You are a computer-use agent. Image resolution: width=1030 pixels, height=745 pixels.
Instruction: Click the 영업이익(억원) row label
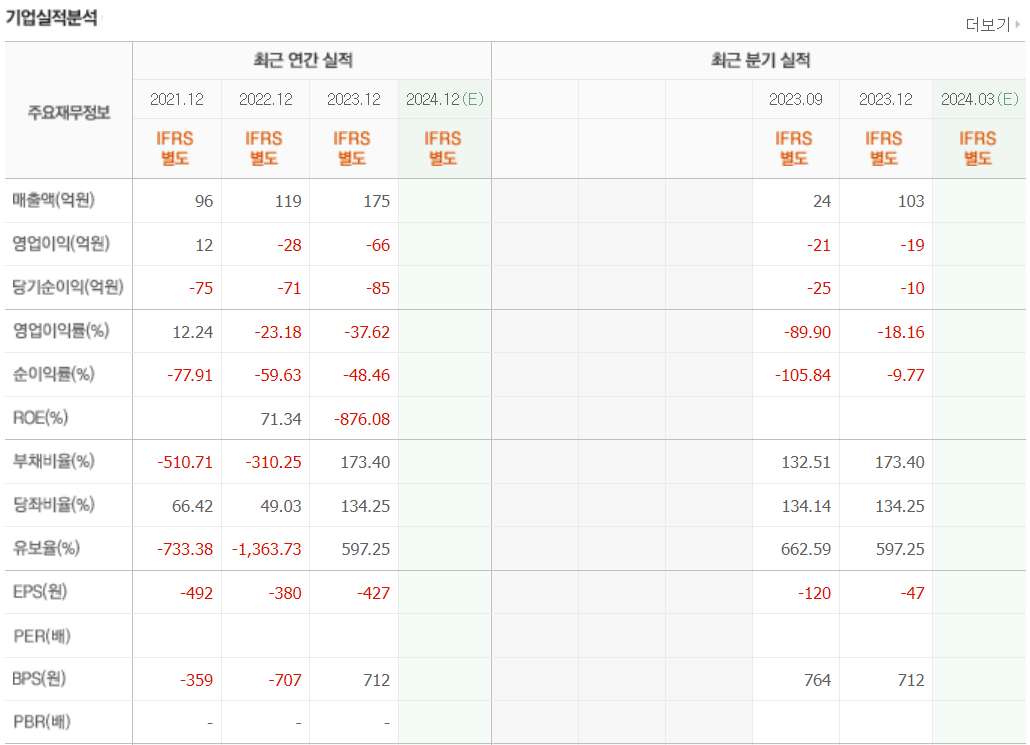(60, 244)
